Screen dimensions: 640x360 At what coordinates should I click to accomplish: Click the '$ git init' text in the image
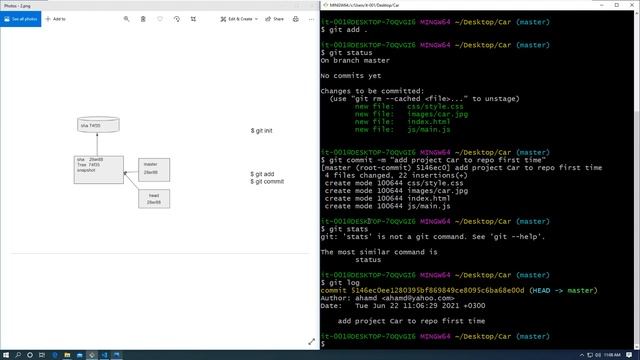tap(261, 131)
